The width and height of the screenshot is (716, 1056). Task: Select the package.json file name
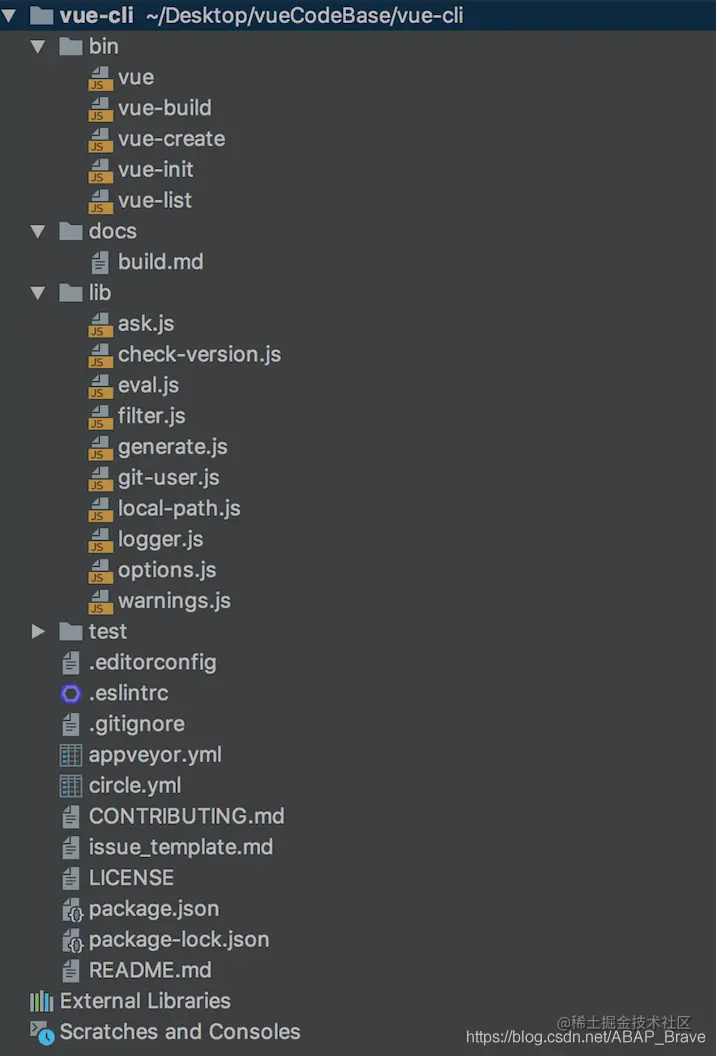pos(154,909)
